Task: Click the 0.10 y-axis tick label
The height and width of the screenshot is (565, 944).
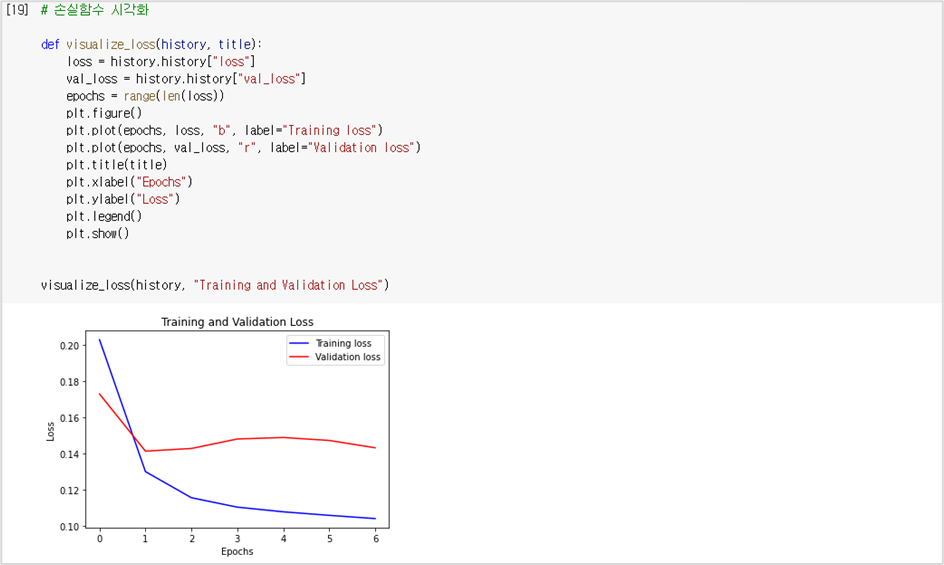Action: 69,526
